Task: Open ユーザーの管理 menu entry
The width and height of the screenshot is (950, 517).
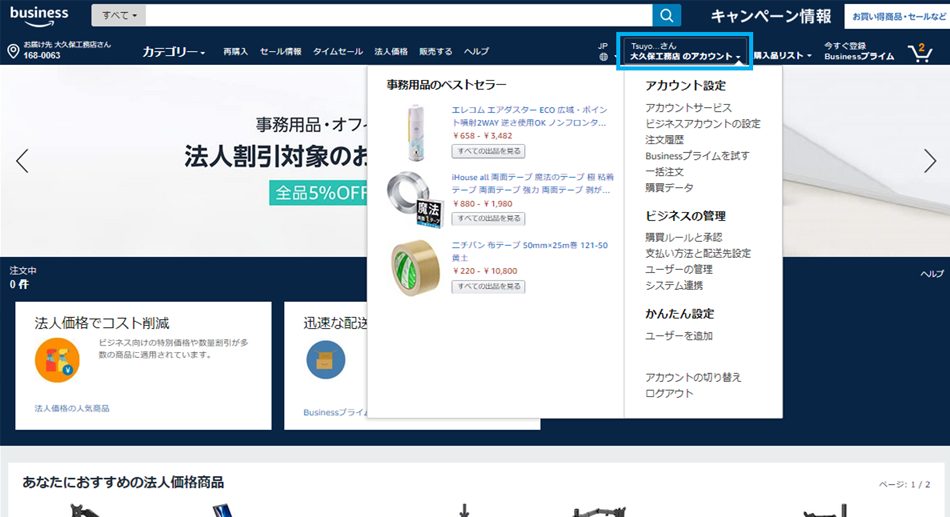Action: 679,269
